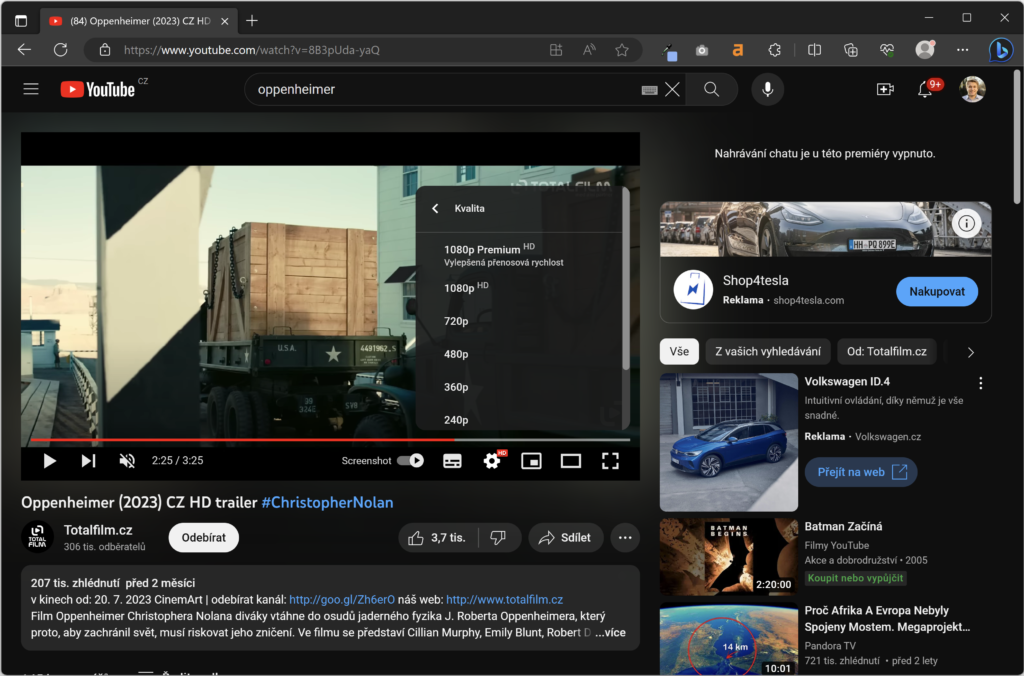The width and height of the screenshot is (1024, 676).
Task: Open the player settings gear
Action: coord(492,461)
